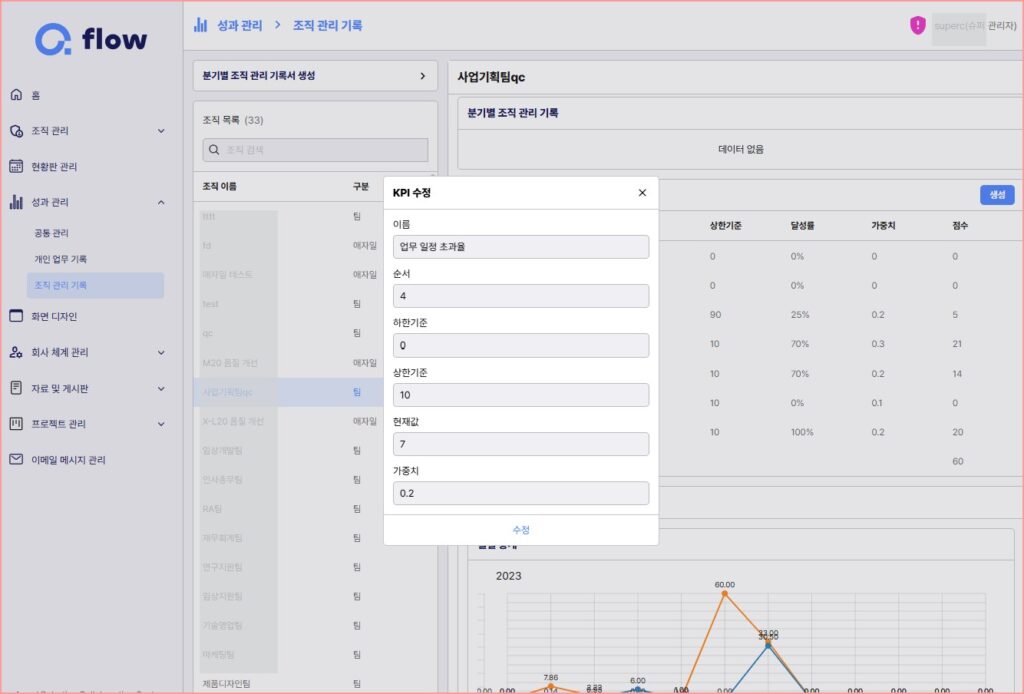Click the flow logo
Image resolution: width=1024 pixels, height=694 pixels.
pyautogui.click(x=91, y=39)
